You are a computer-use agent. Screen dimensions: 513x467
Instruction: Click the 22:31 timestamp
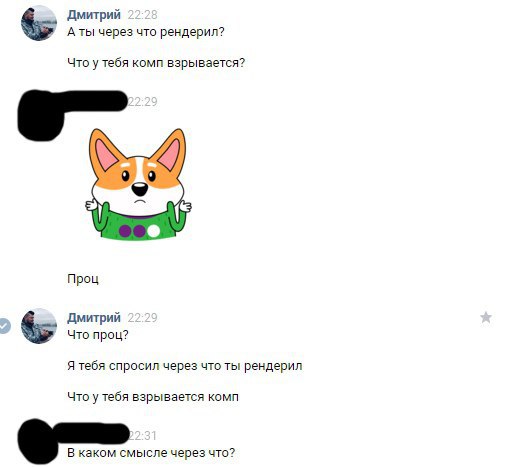tap(143, 435)
